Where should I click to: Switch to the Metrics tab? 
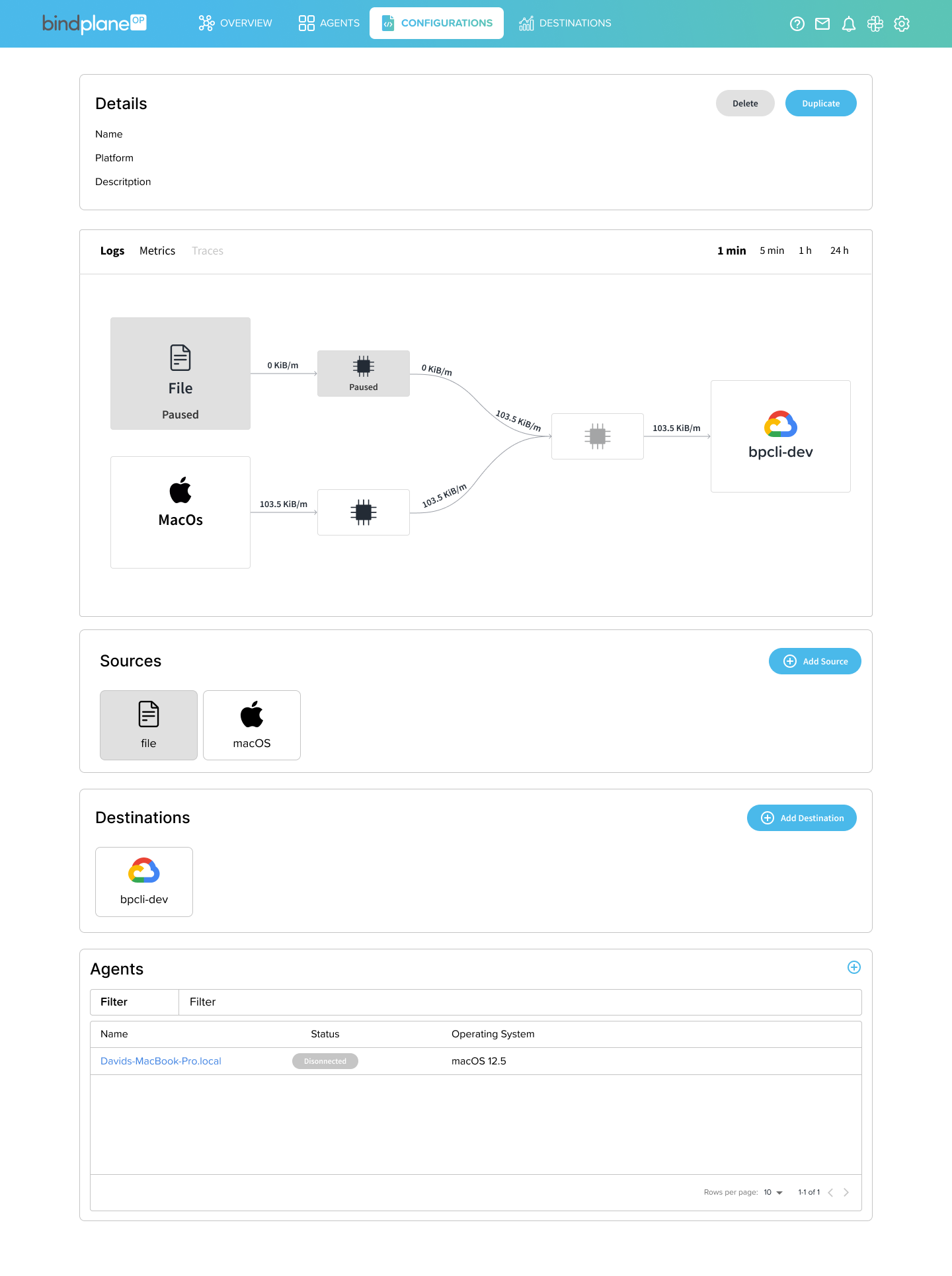point(157,251)
